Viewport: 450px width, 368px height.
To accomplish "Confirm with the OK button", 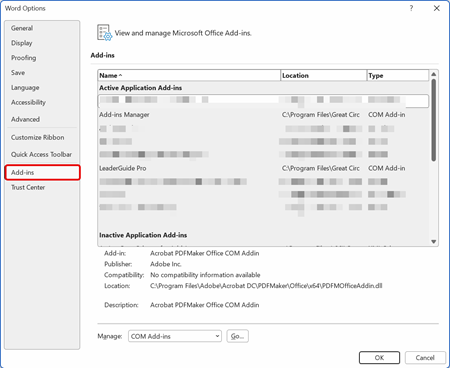I will tap(379, 358).
